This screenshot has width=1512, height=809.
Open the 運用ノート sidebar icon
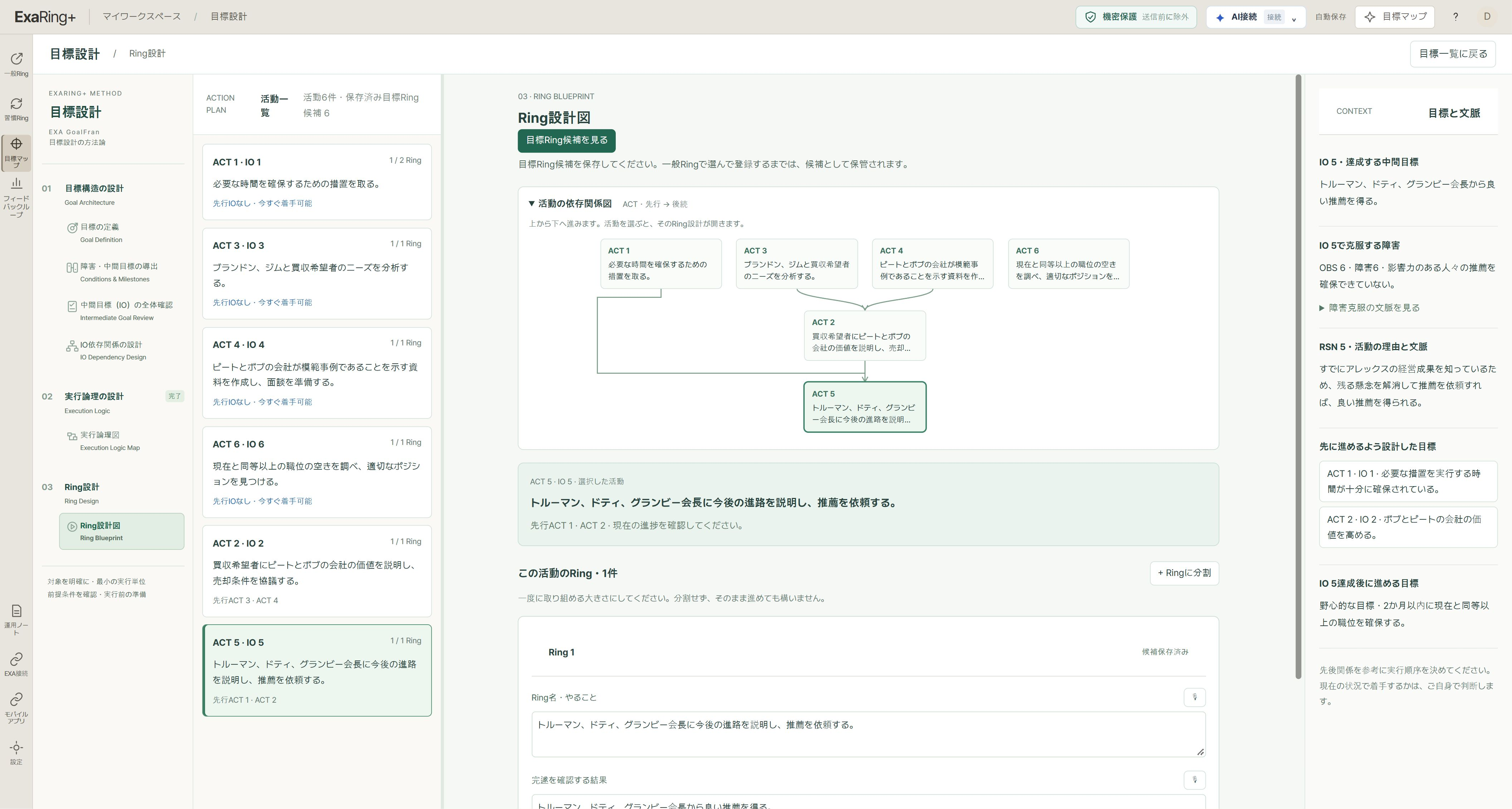pyautogui.click(x=16, y=620)
